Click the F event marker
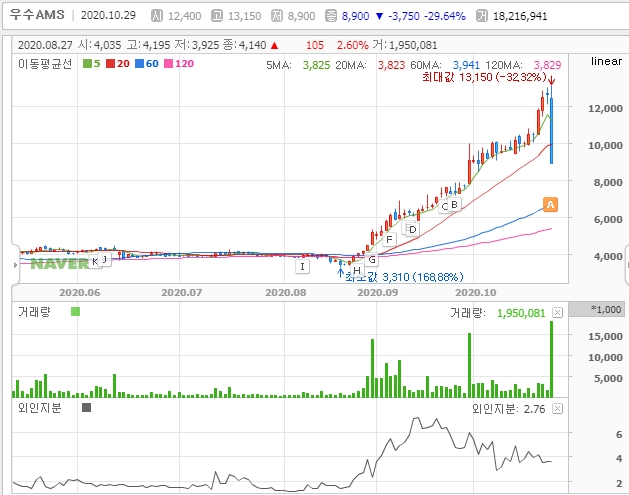 pos(389,240)
